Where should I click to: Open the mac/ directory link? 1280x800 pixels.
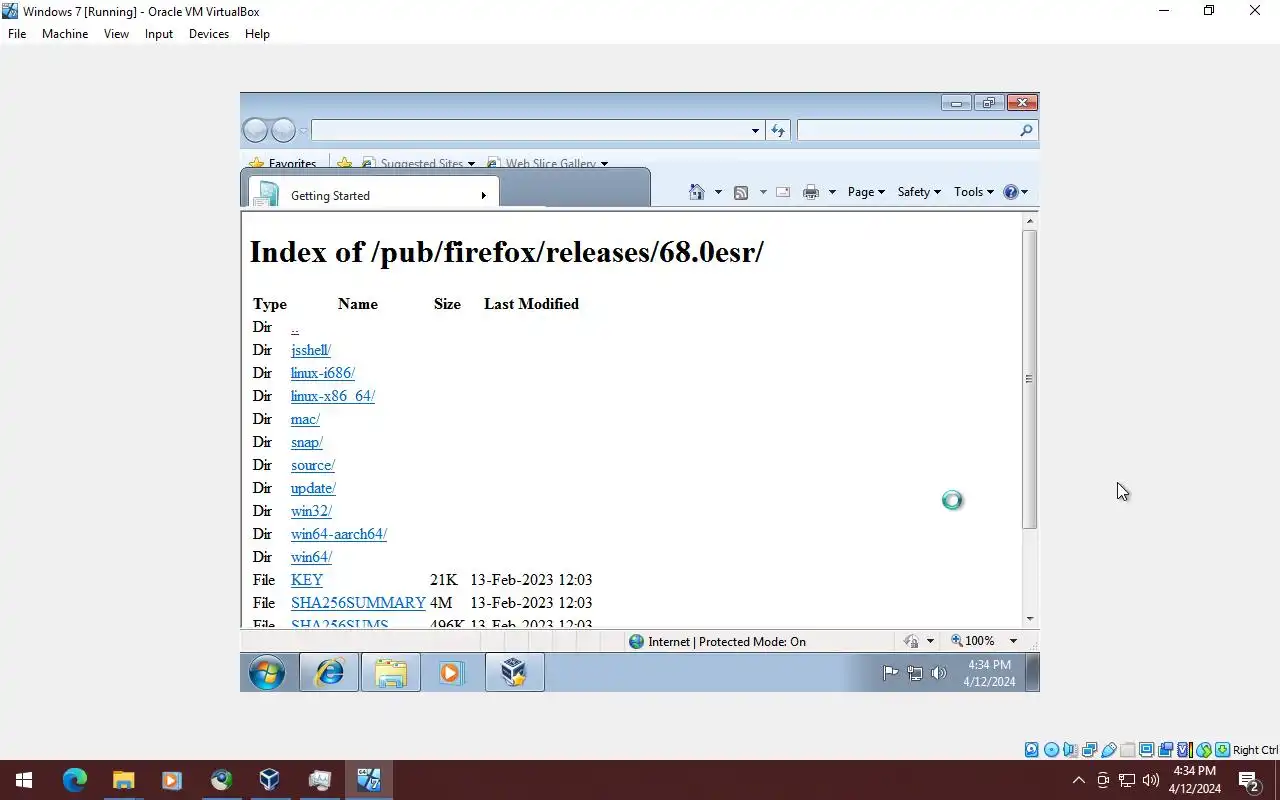[x=305, y=419]
